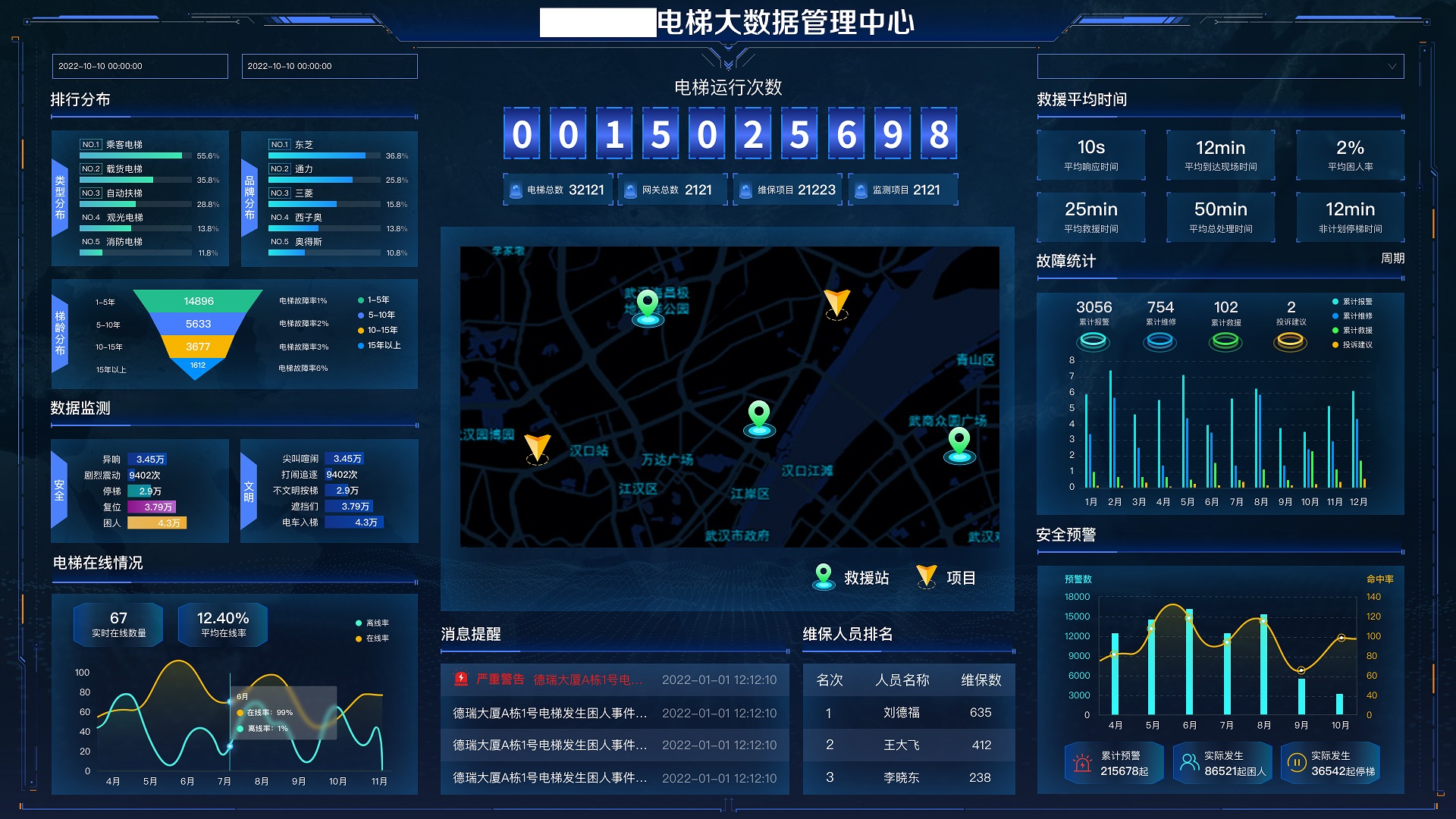Image resolution: width=1456 pixels, height=819 pixels.
Task: Click the green 14896 funnel segment
Action: point(199,301)
